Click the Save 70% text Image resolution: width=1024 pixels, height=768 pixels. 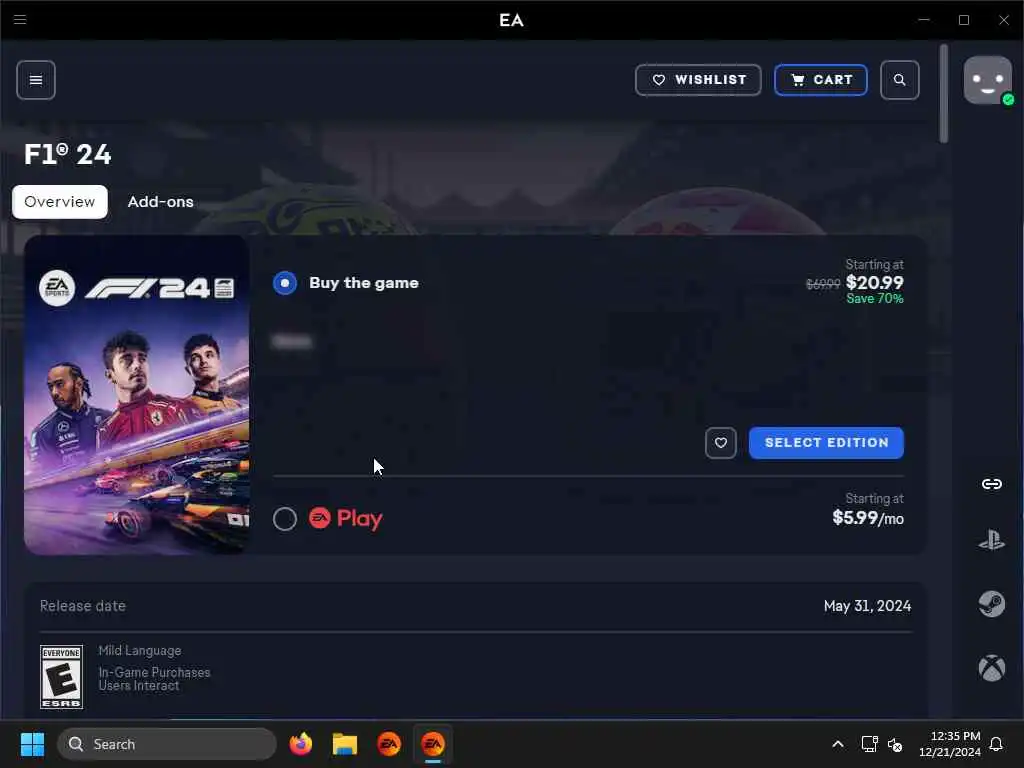874,298
